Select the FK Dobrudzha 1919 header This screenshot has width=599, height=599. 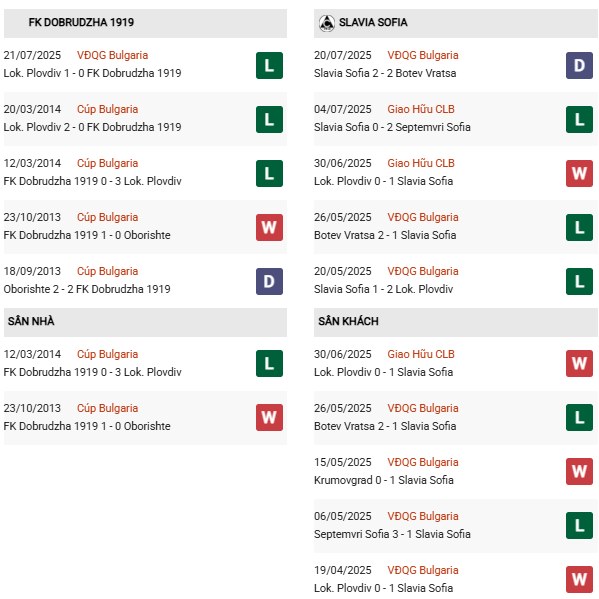145,23
